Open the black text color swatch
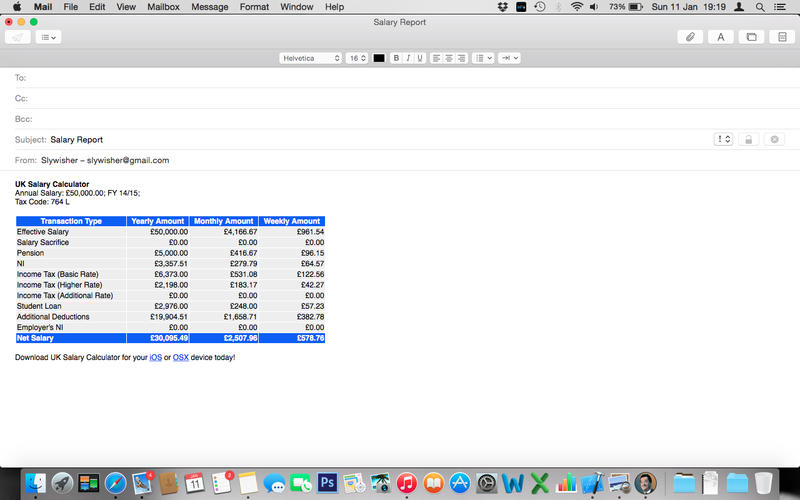800x500 pixels. [379, 58]
